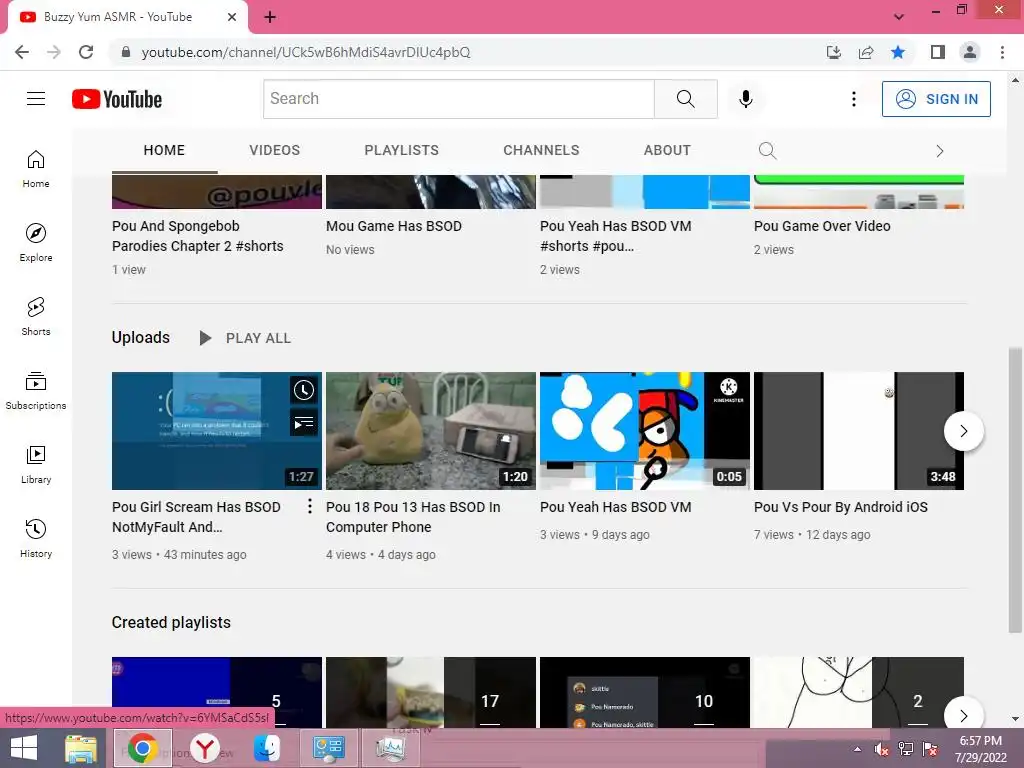This screenshot has height=768, width=1024.
Task: Add Pou Girl Scream video to Watch Later
Action: (x=304, y=391)
